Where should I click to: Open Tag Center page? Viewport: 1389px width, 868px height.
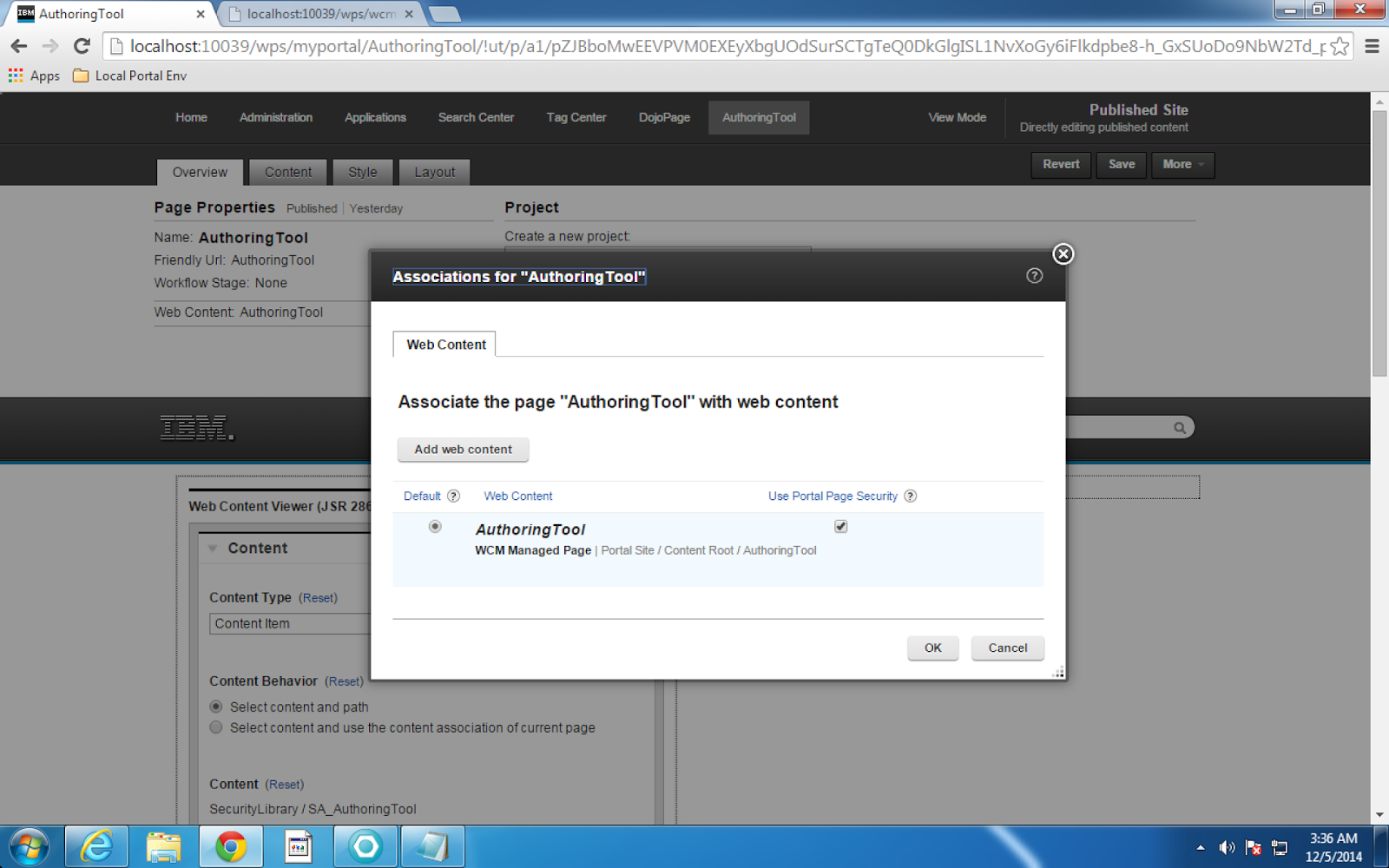point(576,117)
